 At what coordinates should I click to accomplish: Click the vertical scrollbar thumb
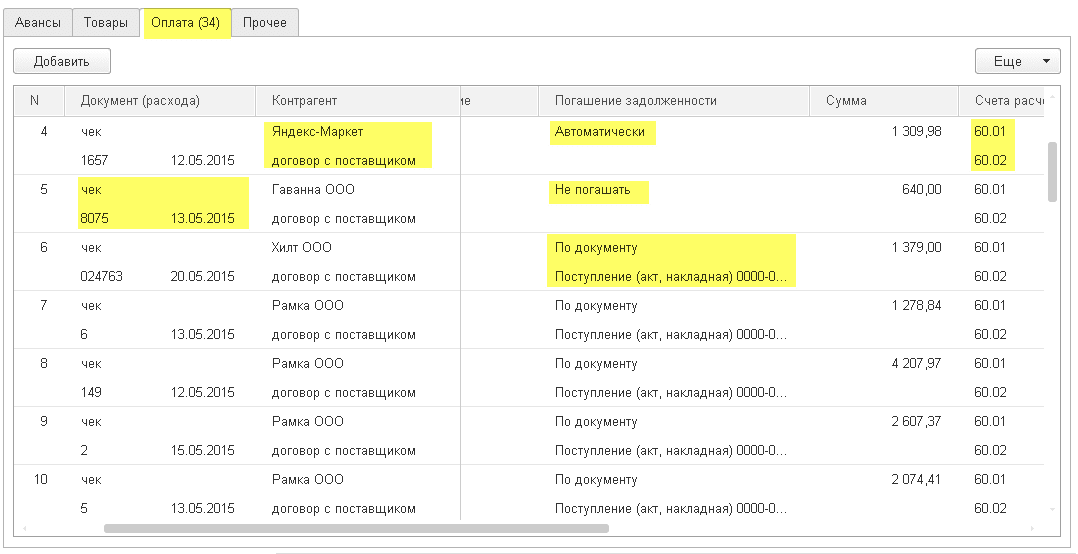tap(1052, 171)
